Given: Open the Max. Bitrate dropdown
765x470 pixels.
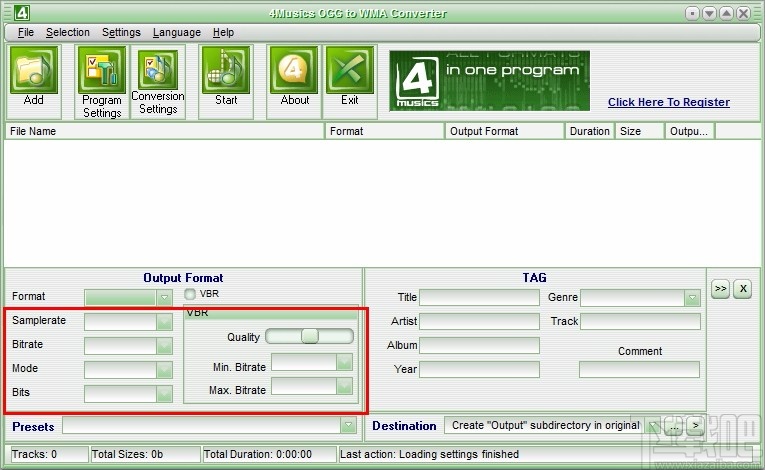Looking at the screenshot, I should coord(344,387).
